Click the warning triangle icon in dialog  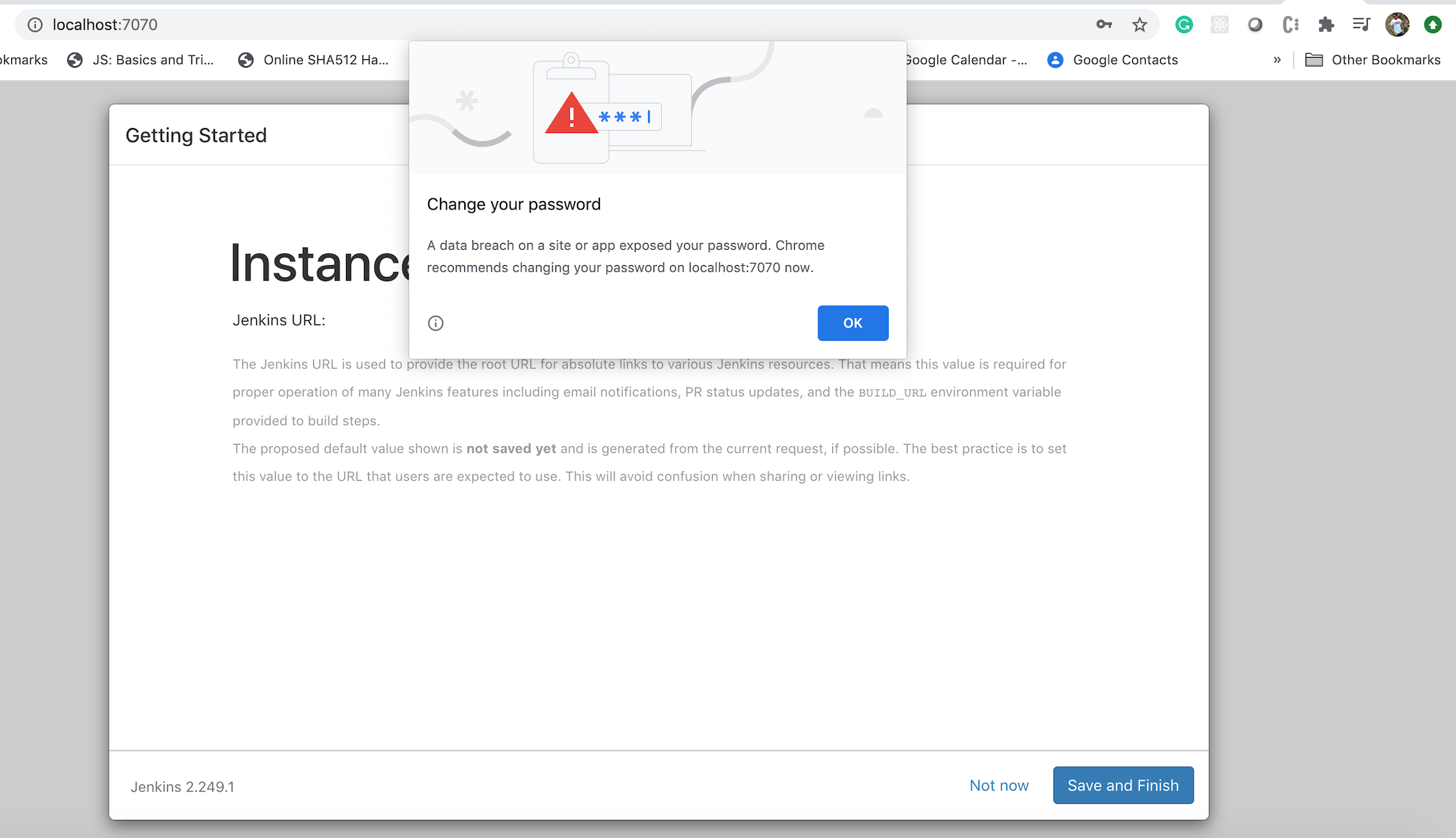pyautogui.click(x=568, y=116)
